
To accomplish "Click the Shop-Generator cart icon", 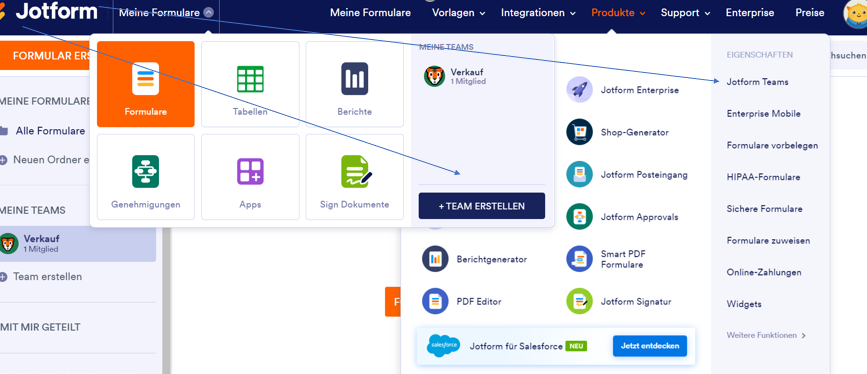I will 579,132.
